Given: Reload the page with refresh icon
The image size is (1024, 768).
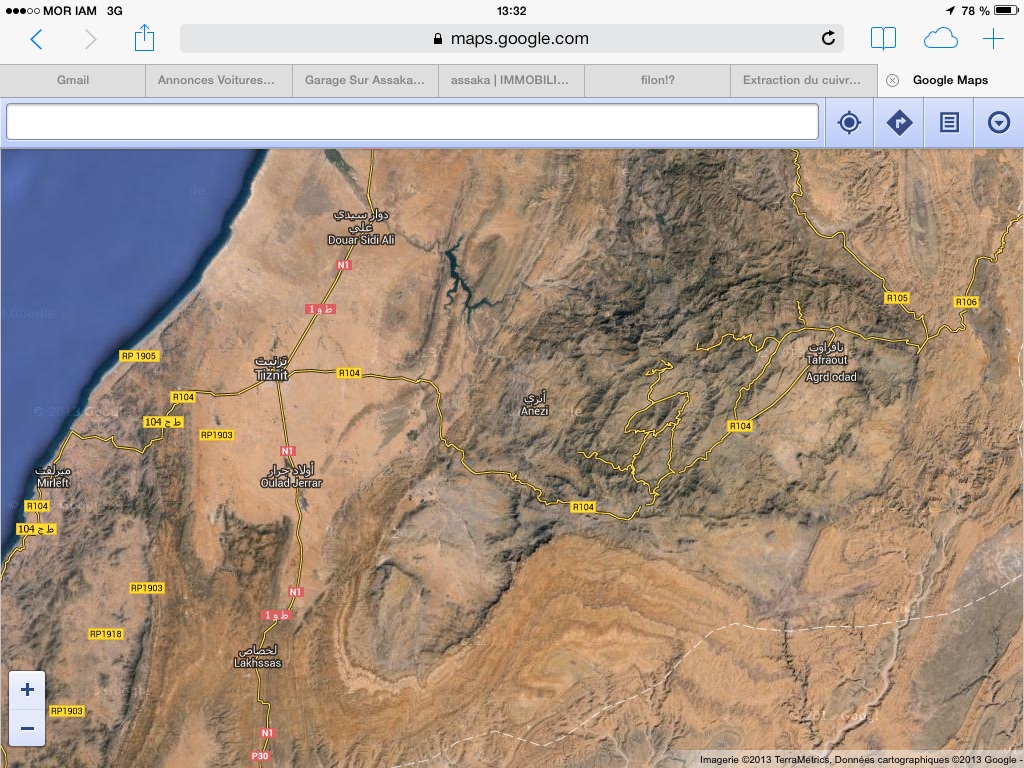Looking at the screenshot, I should [828, 39].
